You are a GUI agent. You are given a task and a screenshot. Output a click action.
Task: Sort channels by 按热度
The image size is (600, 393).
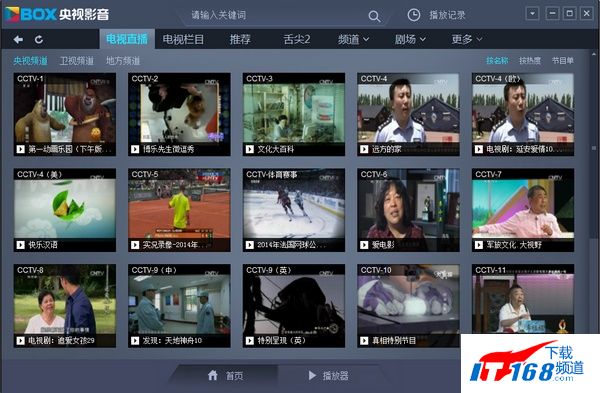click(530, 60)
